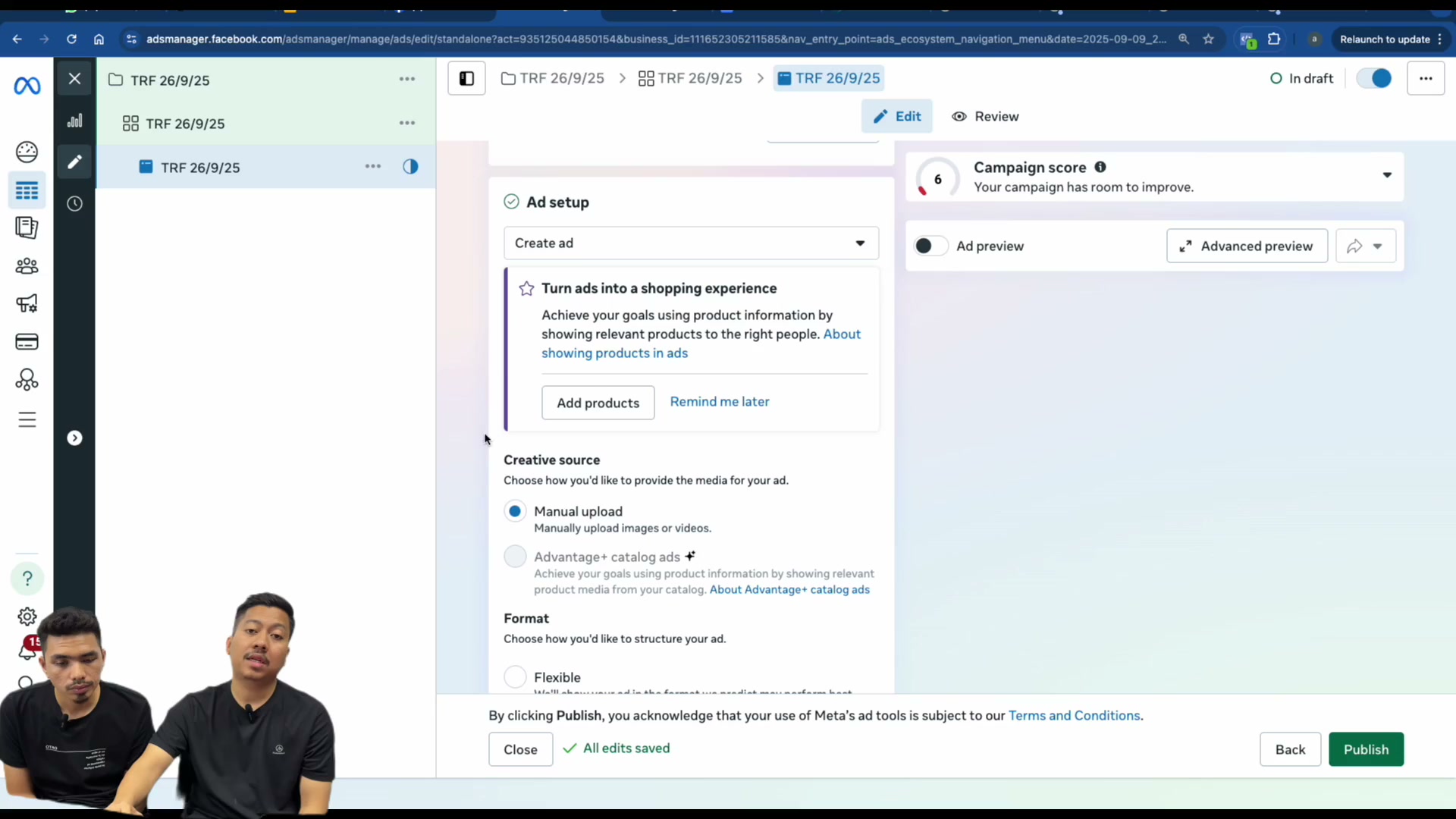The width and height of the screenshot is (1456, 819).
Task: Open the Help question mark icon
Action: pos(27,579)
